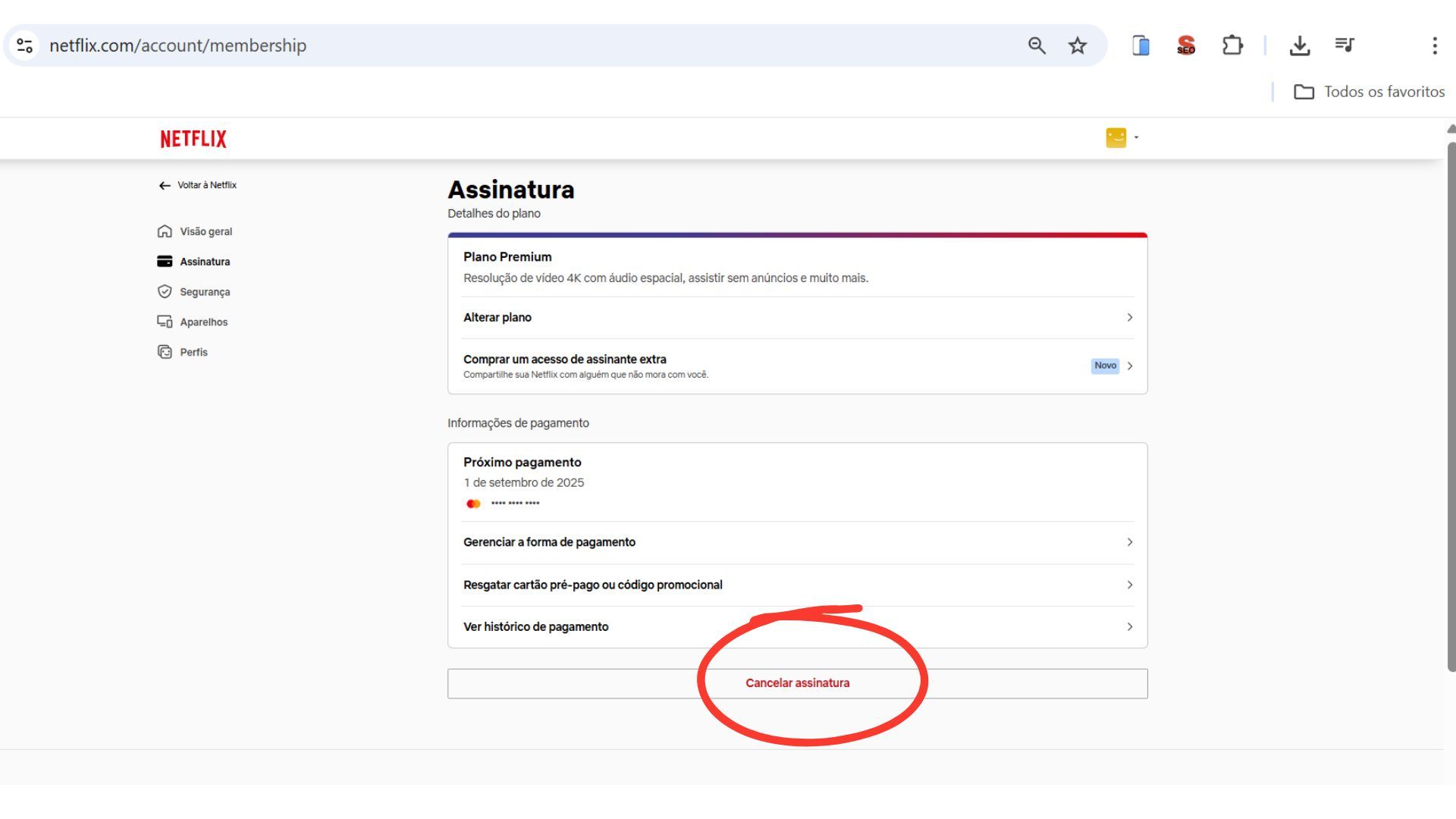Open Segurança section in sidebar
The width and height of the screenshot is (1456, 819).
pyautogui.click(x=205, y=292)
